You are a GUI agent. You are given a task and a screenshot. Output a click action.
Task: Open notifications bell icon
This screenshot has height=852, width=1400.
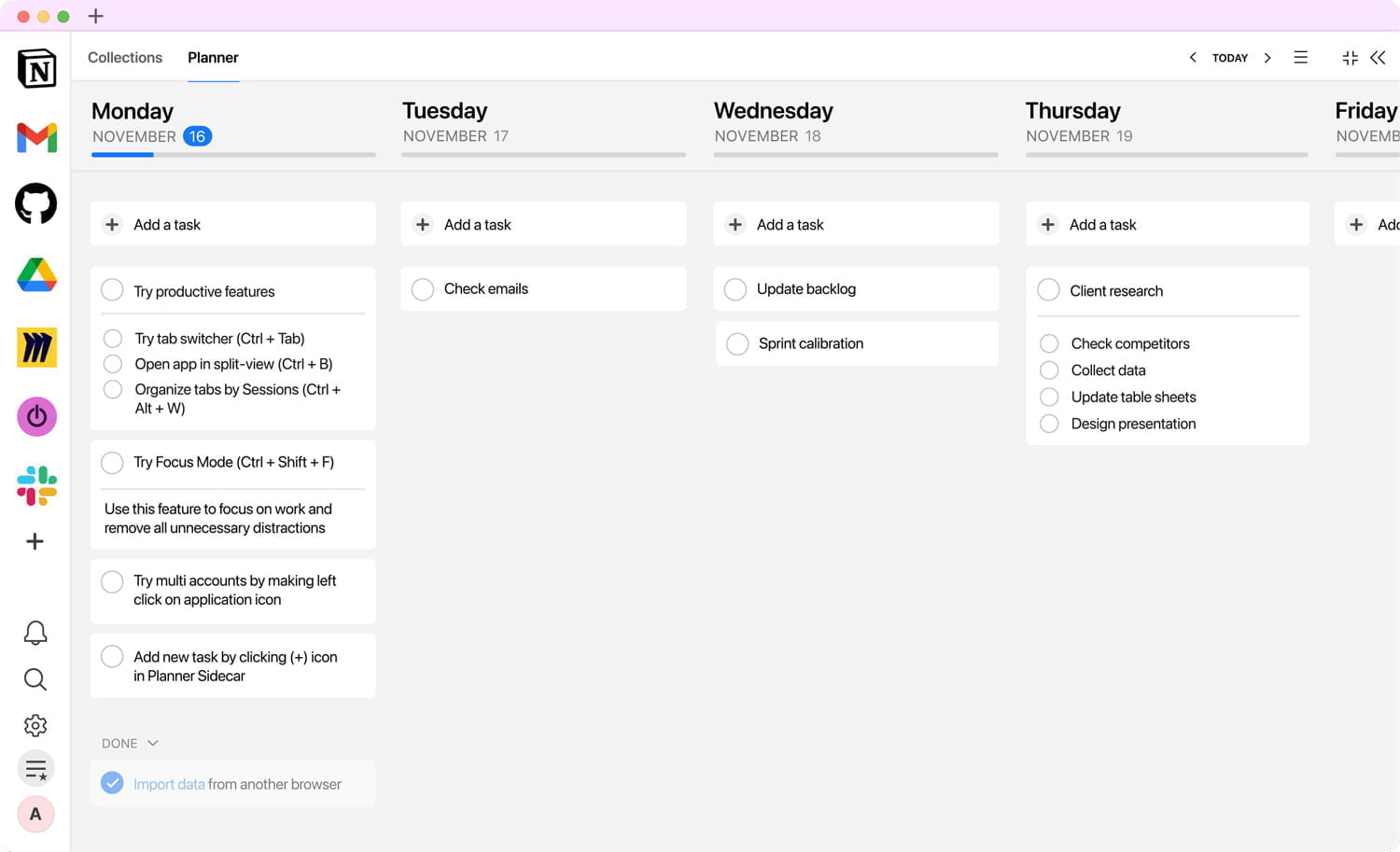[35, 633]
